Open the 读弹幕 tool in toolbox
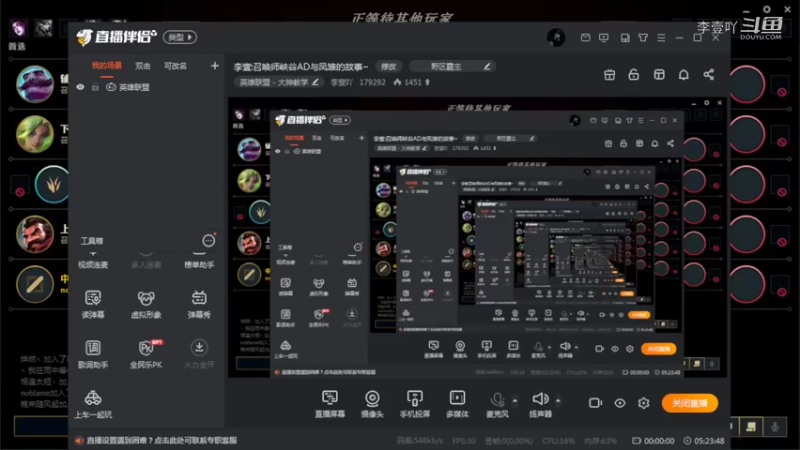The height and width of the screenshot is (450, 800). (93, 304)
